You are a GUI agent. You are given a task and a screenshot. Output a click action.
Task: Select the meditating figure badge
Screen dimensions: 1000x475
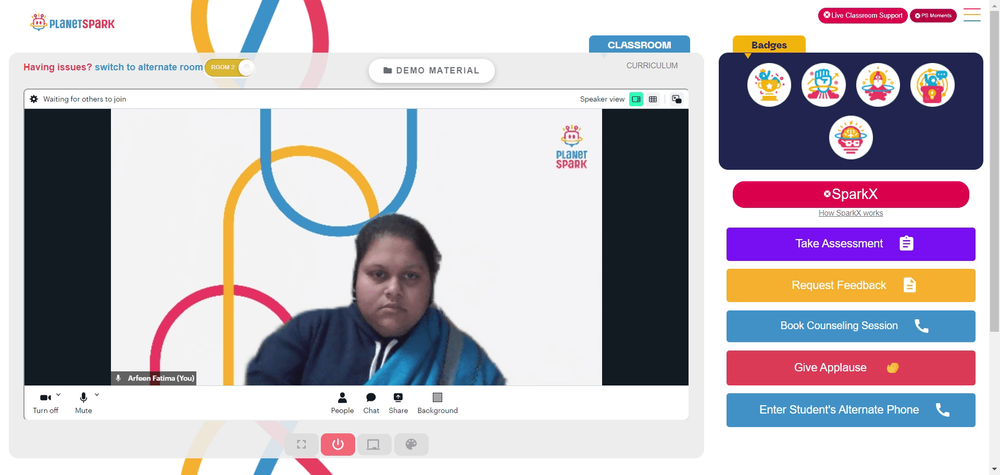878,85
